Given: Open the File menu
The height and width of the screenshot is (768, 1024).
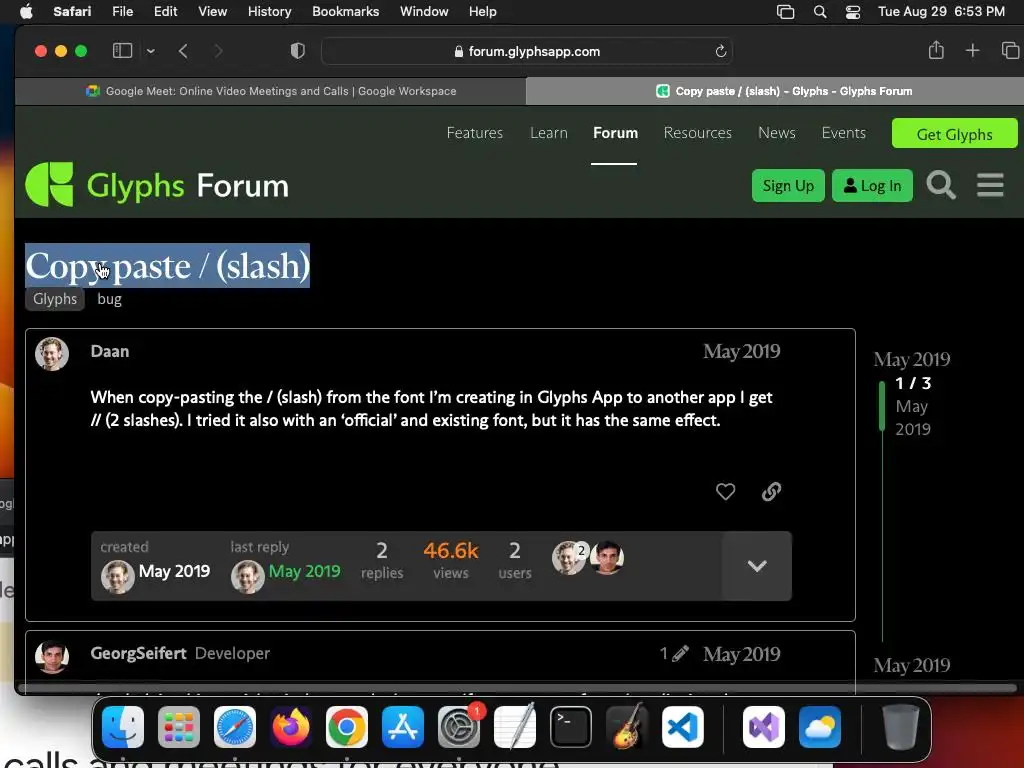Looking at the screenshot, I should pos(122,11).
